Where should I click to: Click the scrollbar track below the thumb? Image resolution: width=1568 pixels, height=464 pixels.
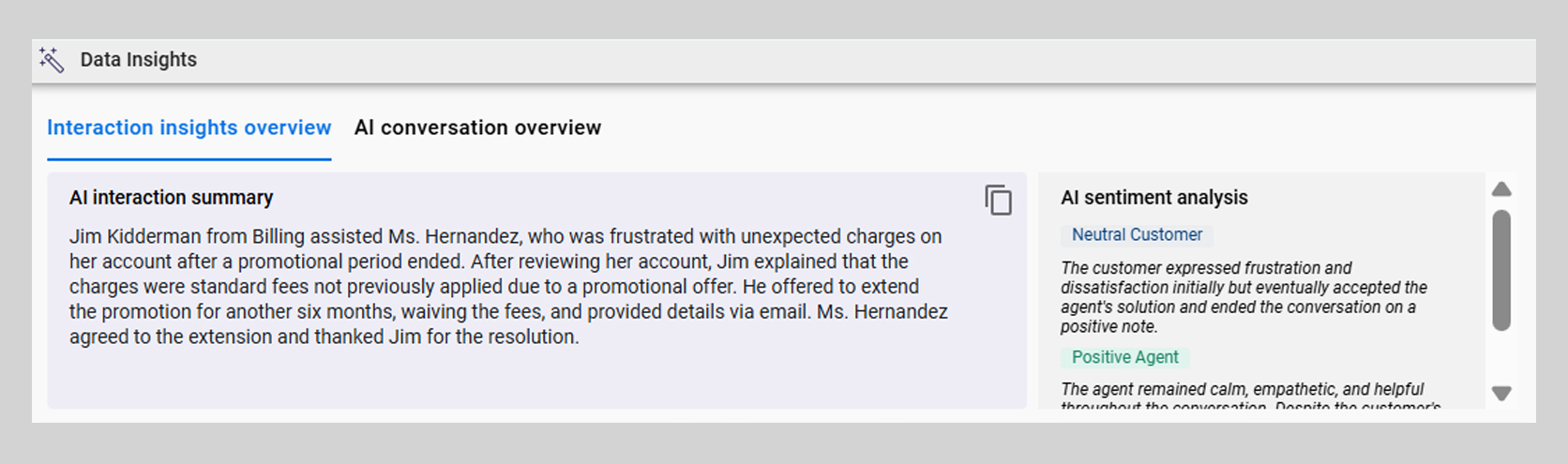pyautogui.click(x=1501, y=357)
